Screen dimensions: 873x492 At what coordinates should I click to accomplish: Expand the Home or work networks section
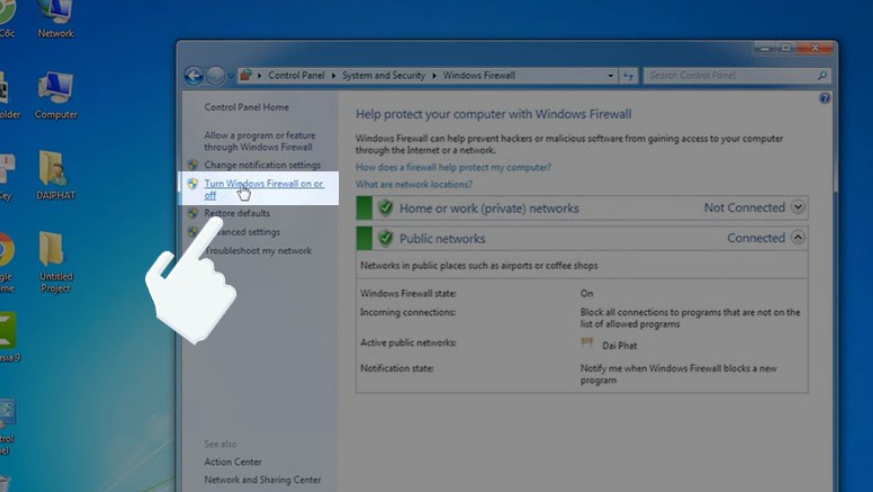pos(797,208)
